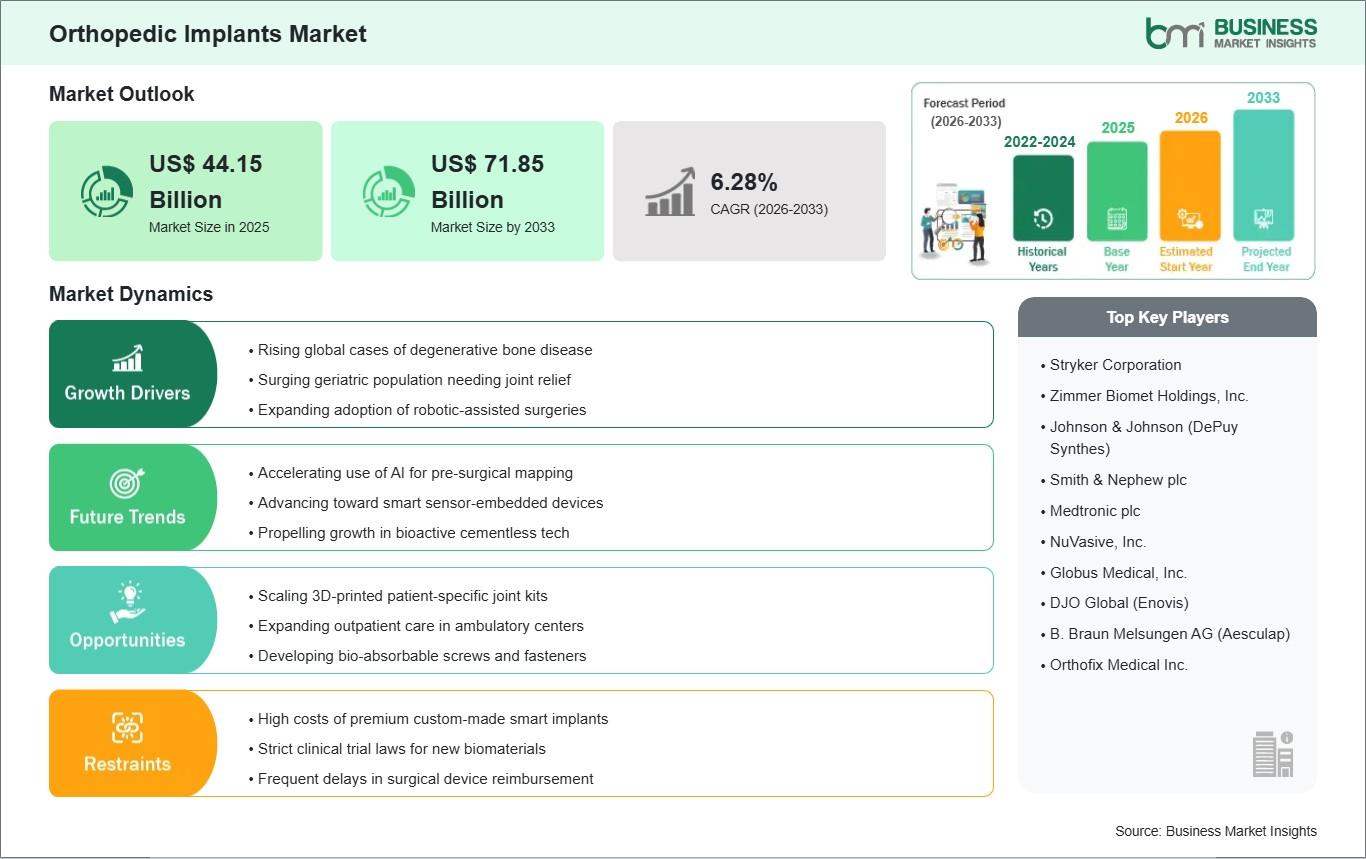Click the donut chart icon beside US$ 71.85 Billion

coord(388,191)
